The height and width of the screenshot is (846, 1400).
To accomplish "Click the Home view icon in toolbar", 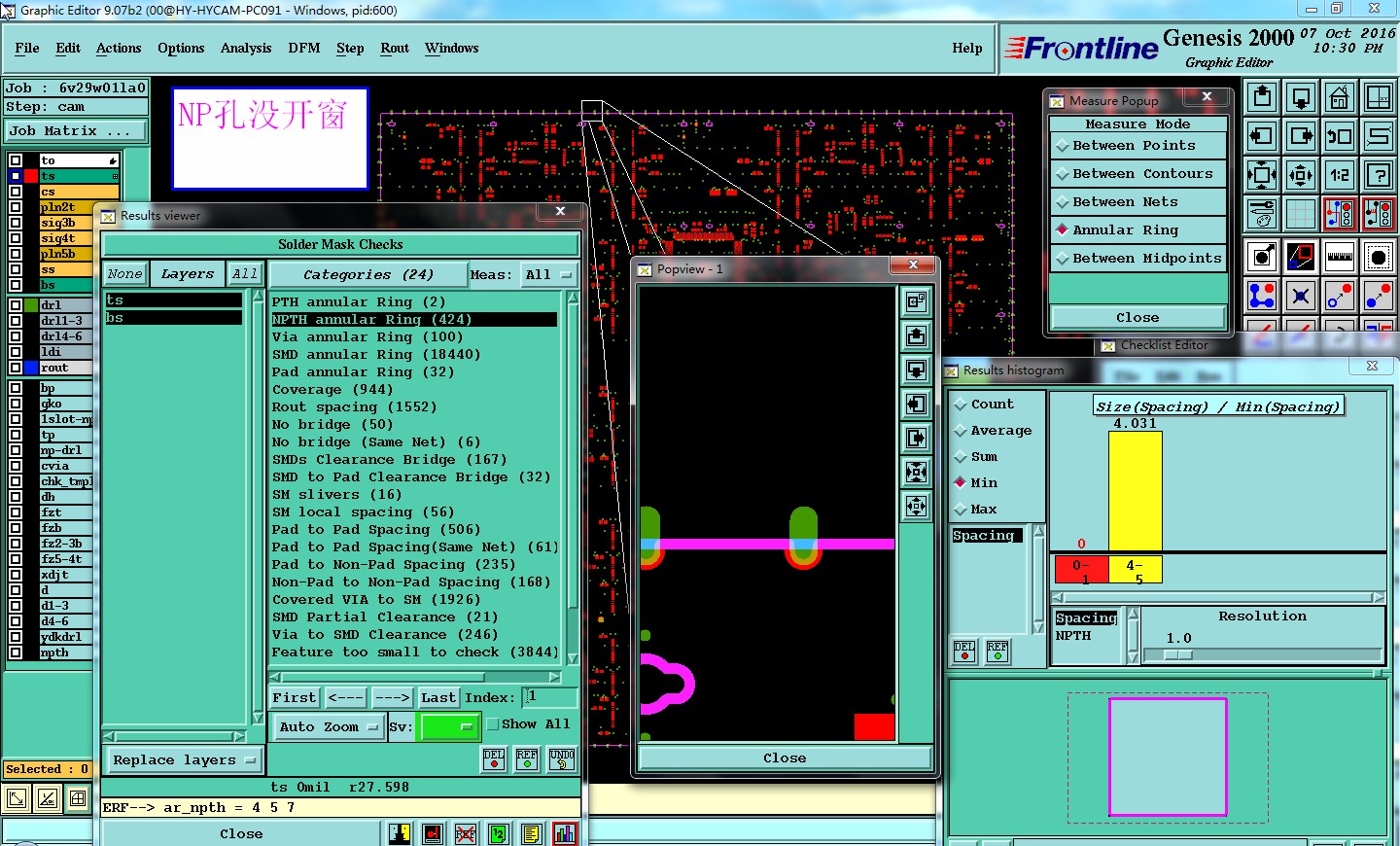I will pyautogui.click(x=1340, y=97).
